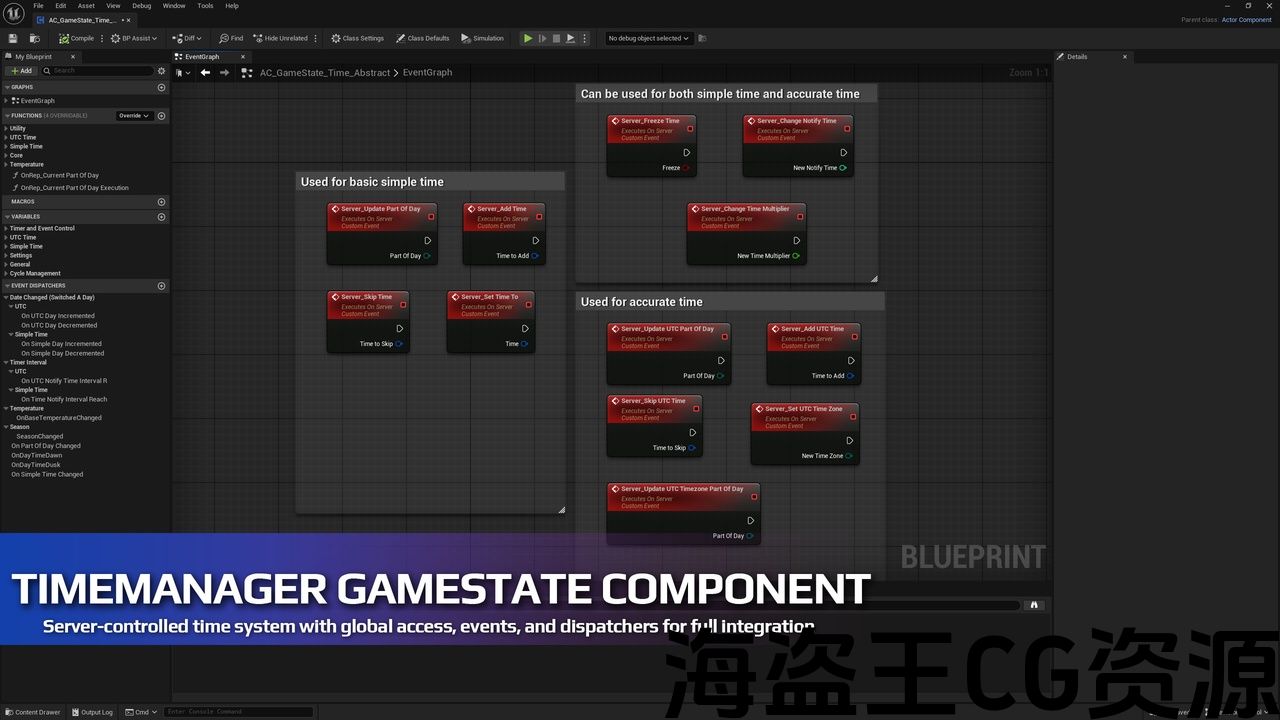Open Class Defaults
Viewport: 1280px width, 720px height.
[422, 38]
